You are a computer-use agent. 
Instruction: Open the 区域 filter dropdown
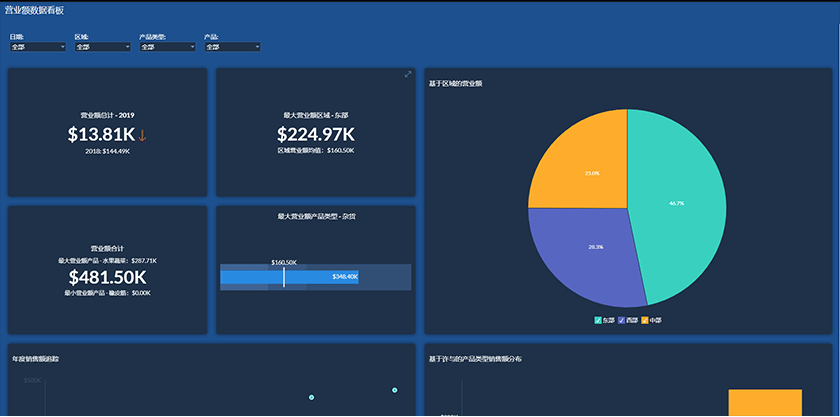103,47
